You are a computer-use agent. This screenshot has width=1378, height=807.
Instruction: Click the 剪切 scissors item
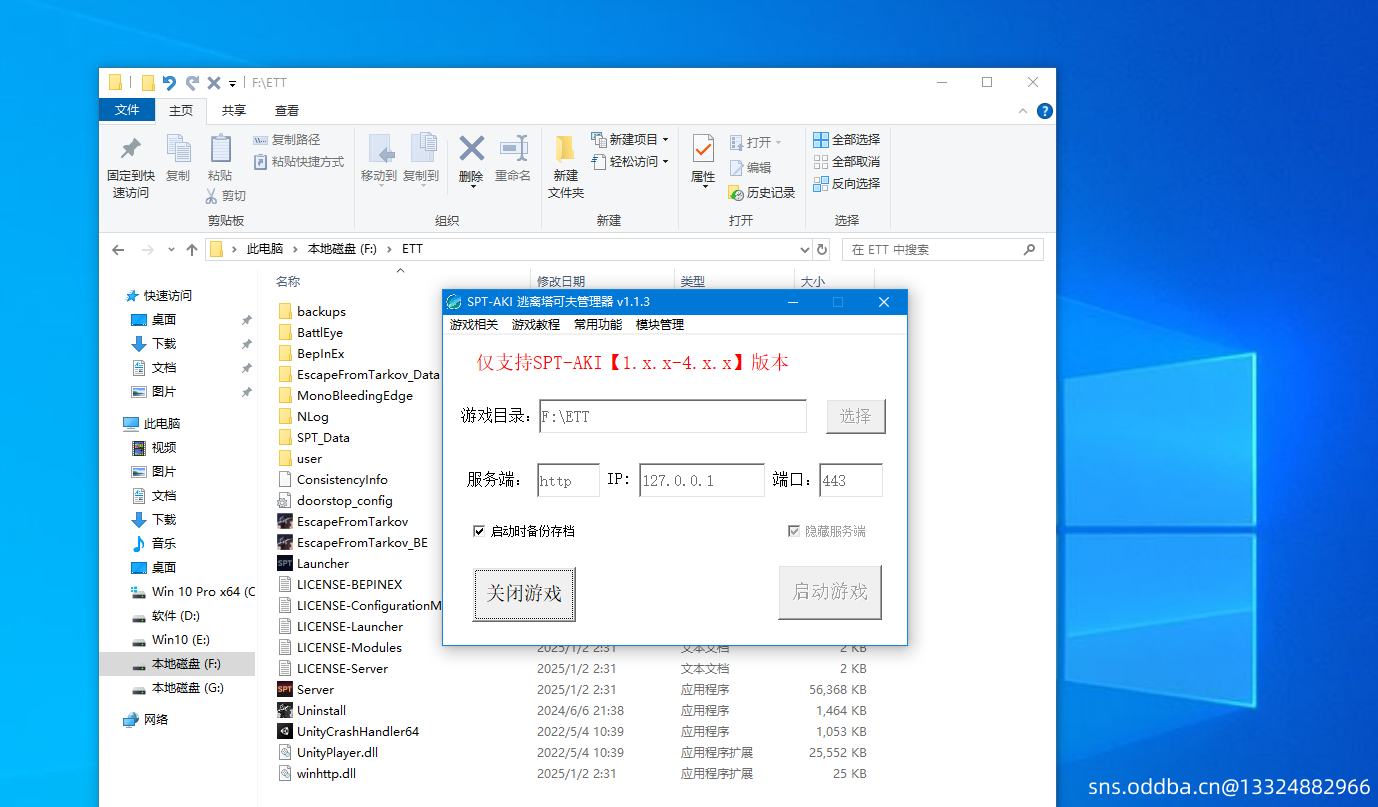point(226,196)
